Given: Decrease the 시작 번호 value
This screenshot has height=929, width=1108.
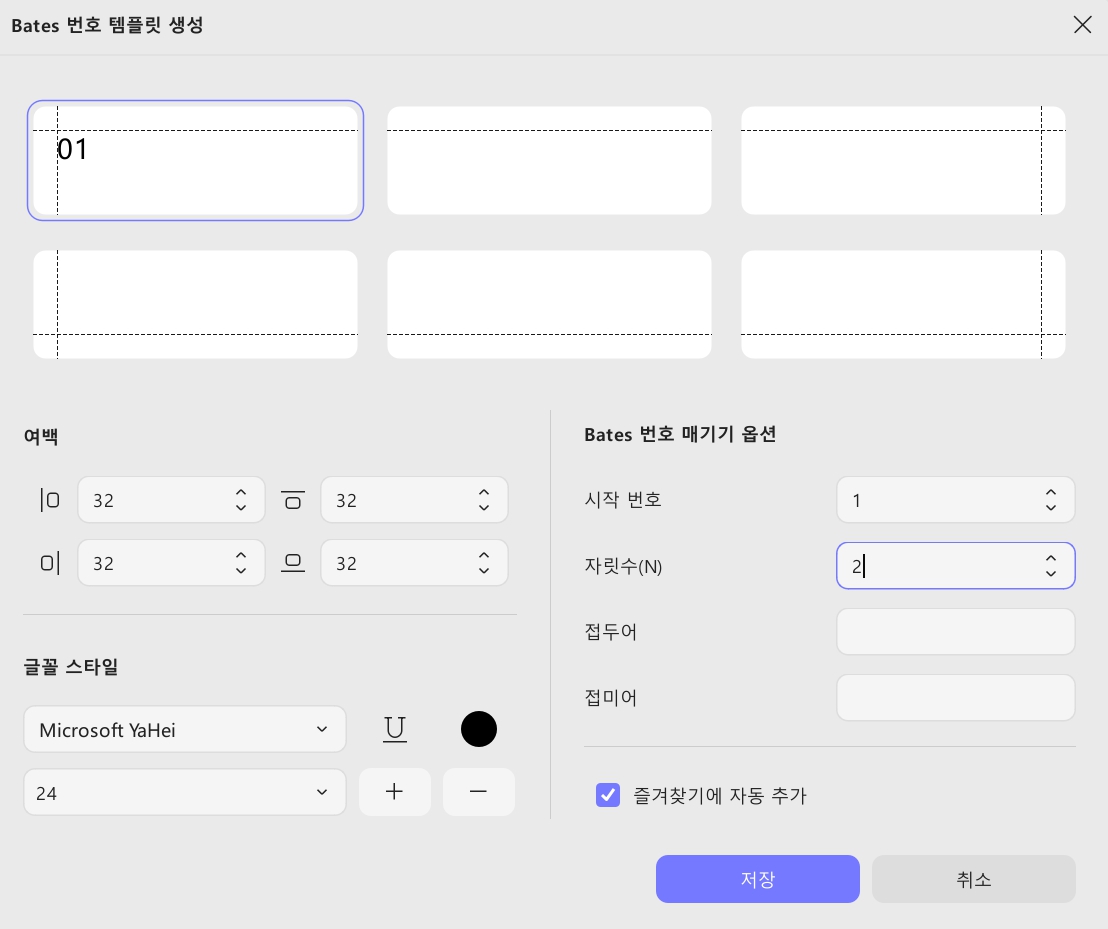Looking at the screenshot, I should (x=1051, y=507).
